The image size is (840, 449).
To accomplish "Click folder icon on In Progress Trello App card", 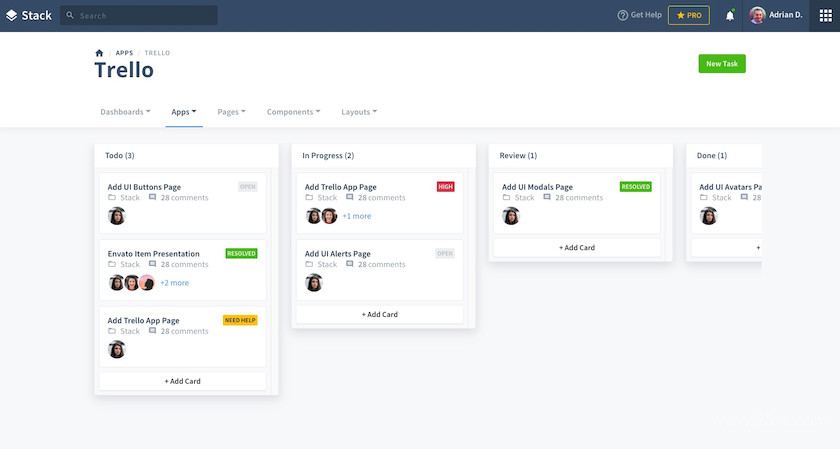I will point(309,197).
